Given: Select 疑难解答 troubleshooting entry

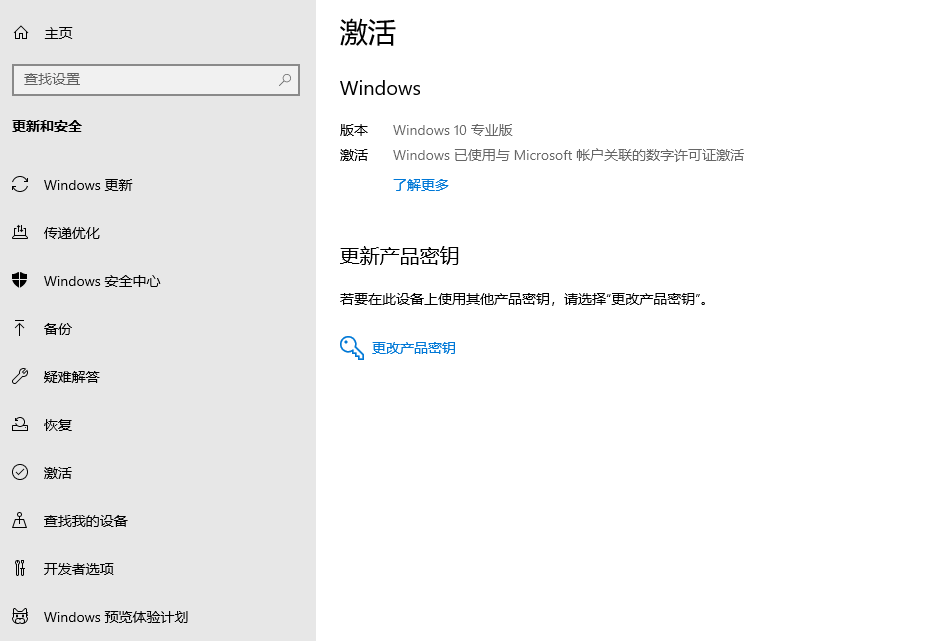Looking at the screenshot, I should (71, 377).
